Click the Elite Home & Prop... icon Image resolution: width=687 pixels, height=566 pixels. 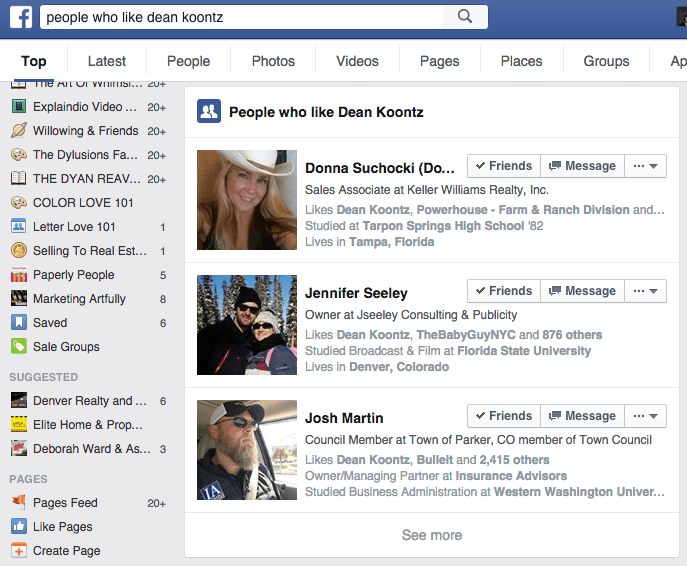coord(18,424)
